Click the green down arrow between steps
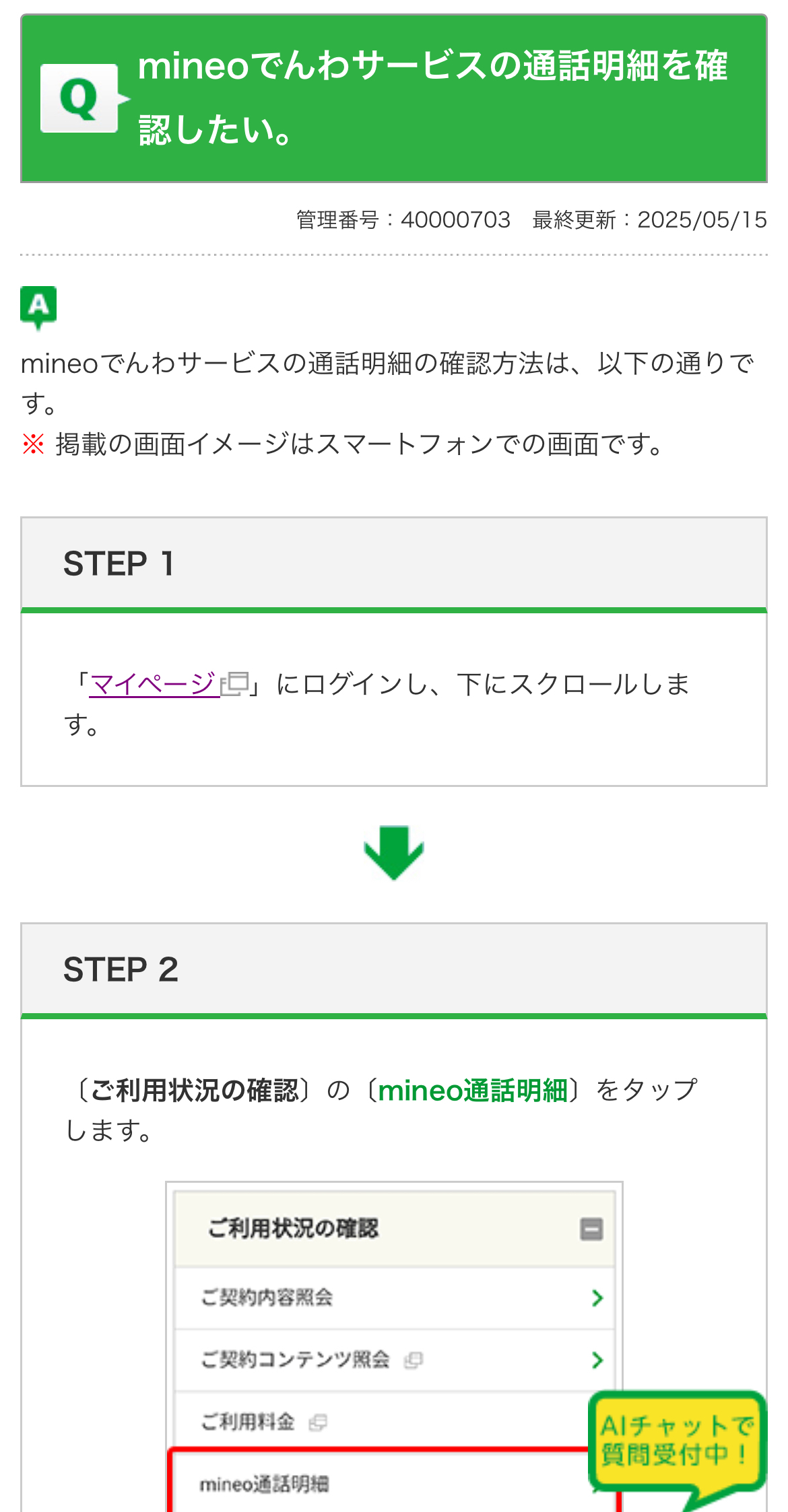Image resolution: width=788 pixels, height=1512 pixels. coord(394,852)
